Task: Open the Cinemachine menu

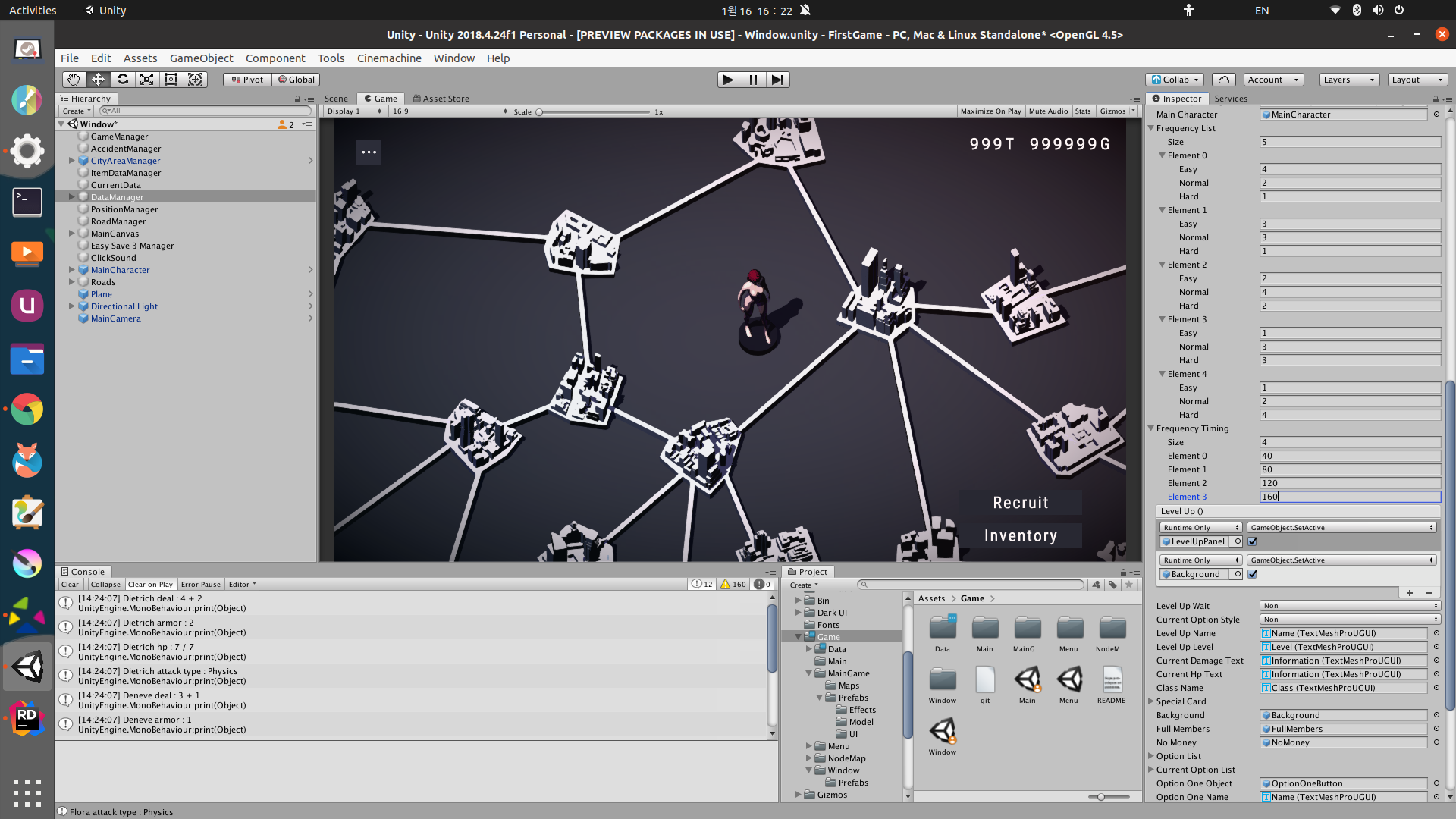Action: coord(389,58)
